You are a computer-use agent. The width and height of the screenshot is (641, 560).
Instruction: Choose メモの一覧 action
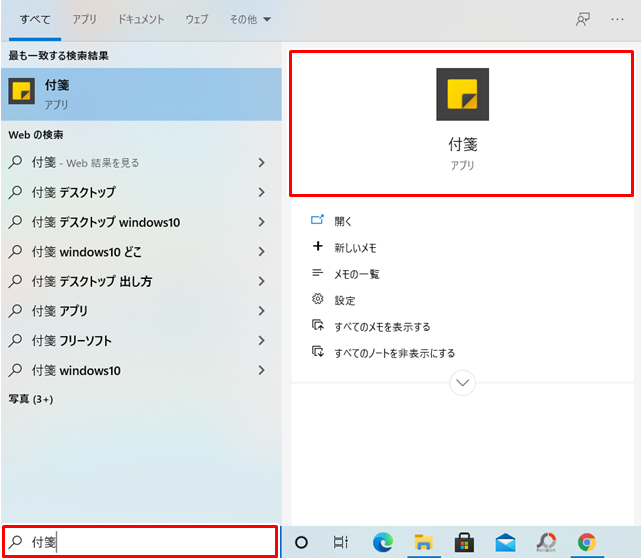coord(357,274)
